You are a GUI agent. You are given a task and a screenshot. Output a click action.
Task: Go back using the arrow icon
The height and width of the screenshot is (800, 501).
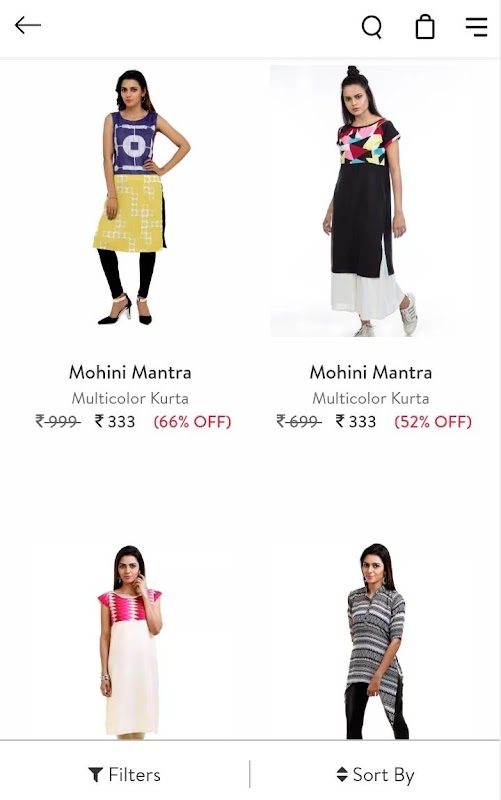point(28,25)
